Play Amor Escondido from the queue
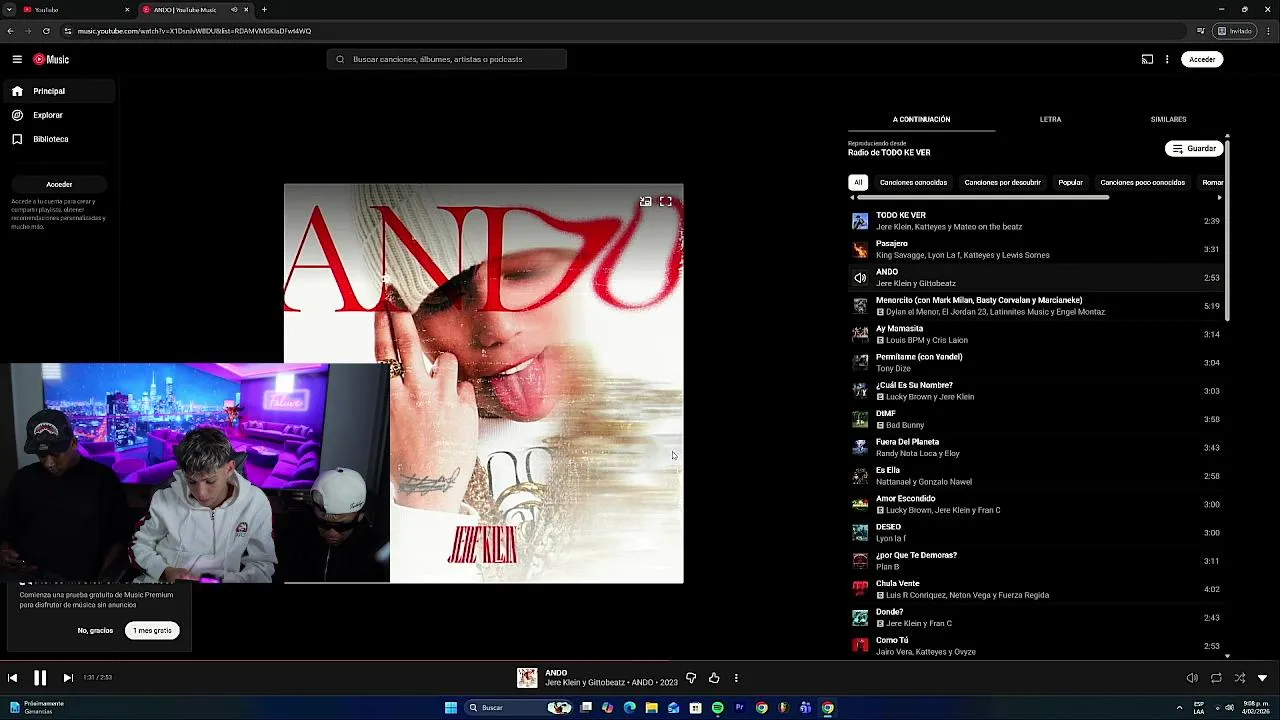The width and height of the screenshot is (1280, 720). (x=1036, y=504)
